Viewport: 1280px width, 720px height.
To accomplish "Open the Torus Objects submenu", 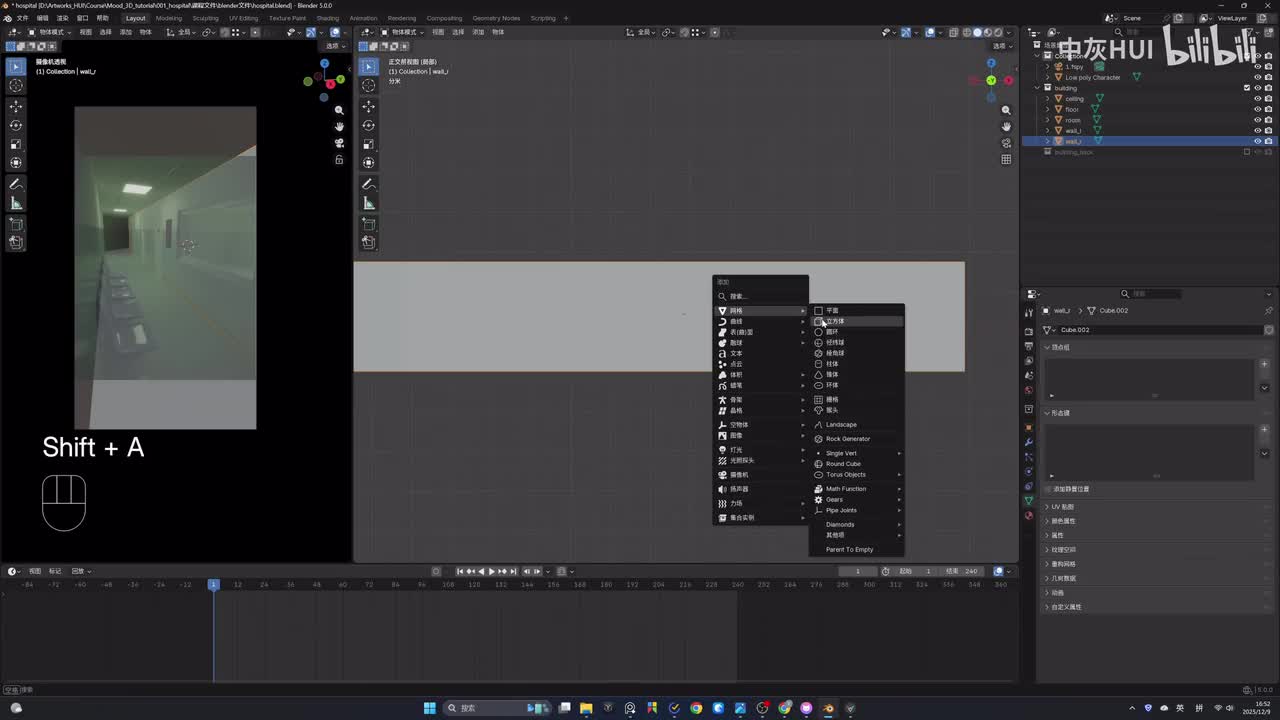I will tap(857, 474).
